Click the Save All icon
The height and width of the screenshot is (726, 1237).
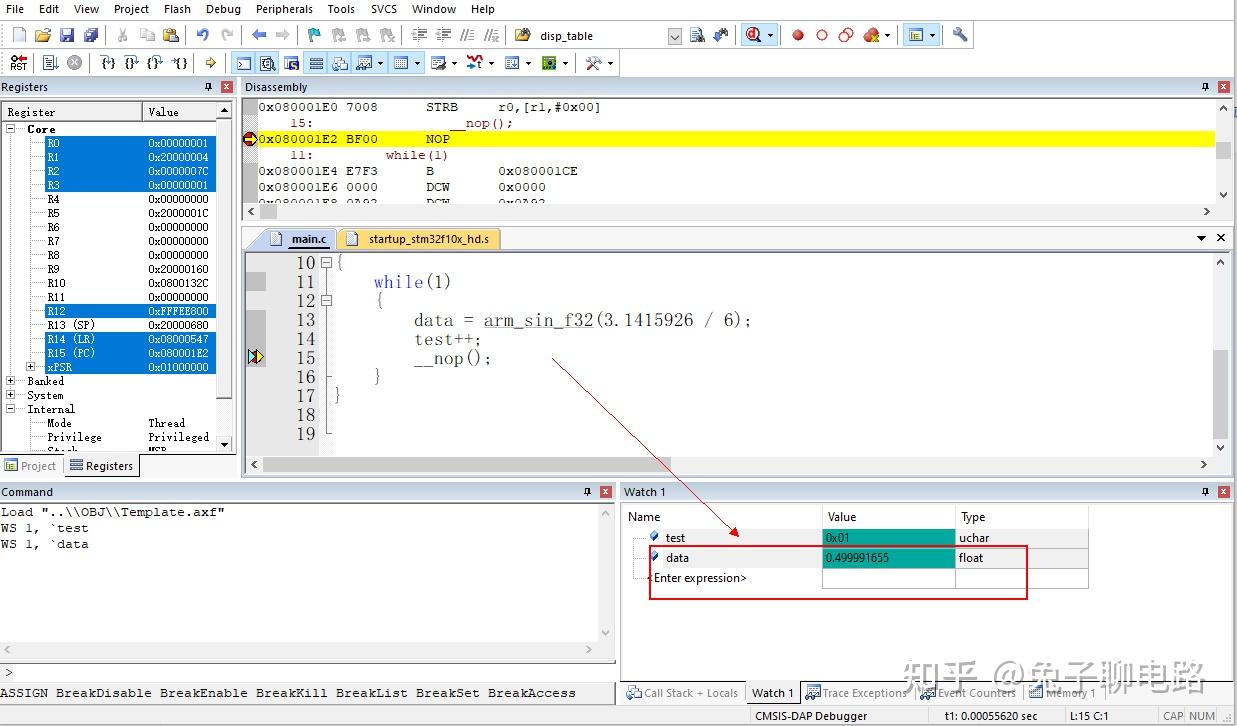point(91,35)
